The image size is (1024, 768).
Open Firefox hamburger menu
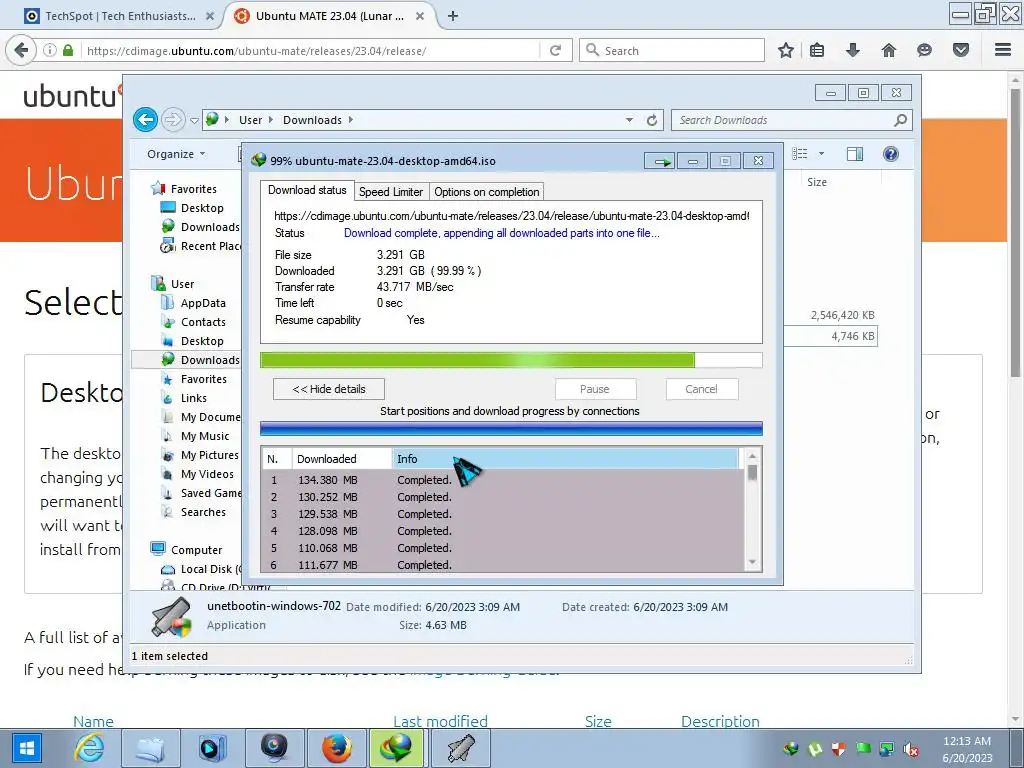coord(1003,50)
